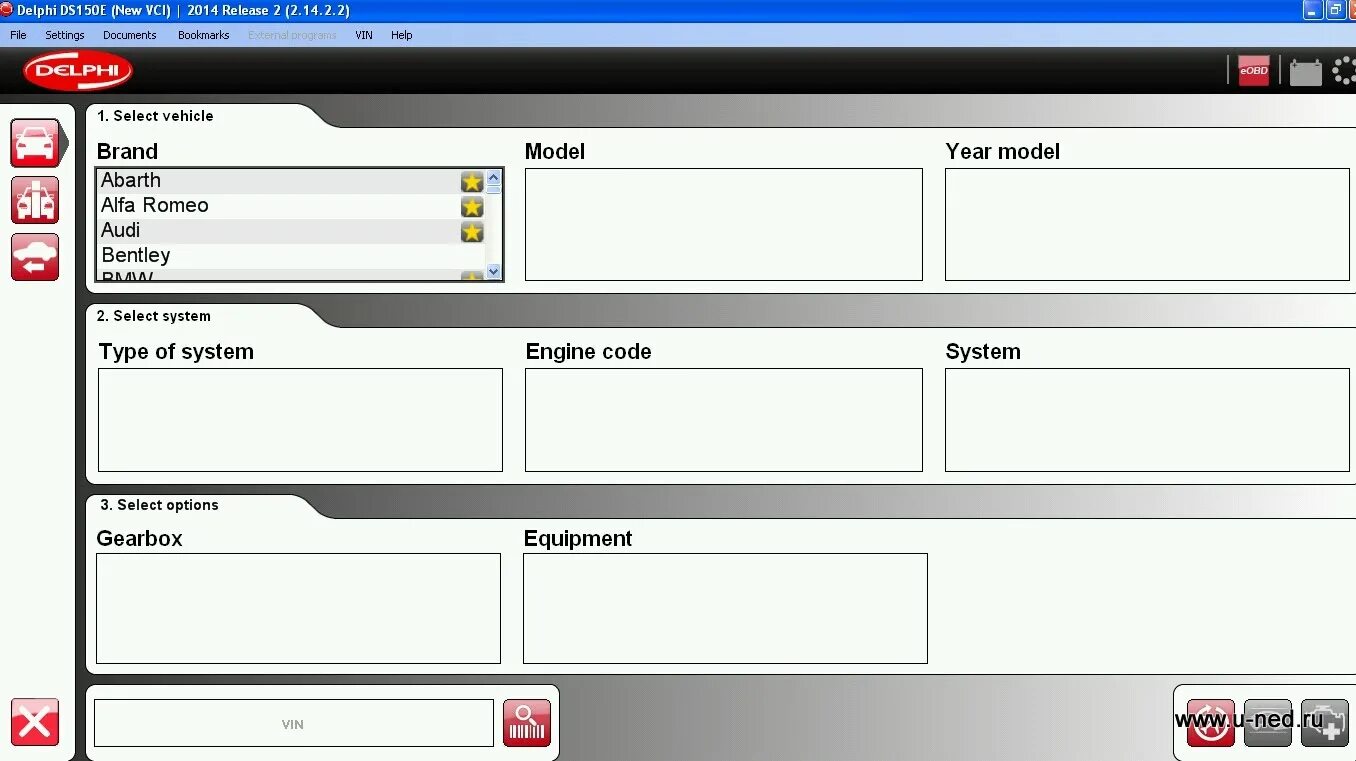Toggle favorite star for Abarth
Viewport: 1356px width, 761px height.
[x=472, y=181]
